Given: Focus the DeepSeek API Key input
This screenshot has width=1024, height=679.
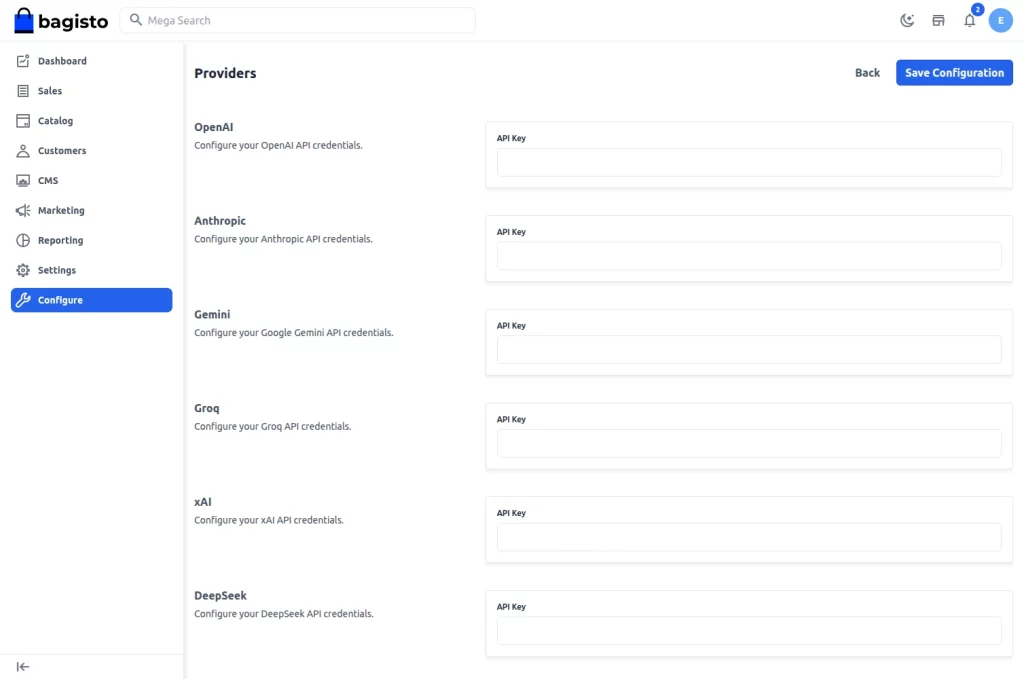Looking at the screenshot, I should 749,630.
